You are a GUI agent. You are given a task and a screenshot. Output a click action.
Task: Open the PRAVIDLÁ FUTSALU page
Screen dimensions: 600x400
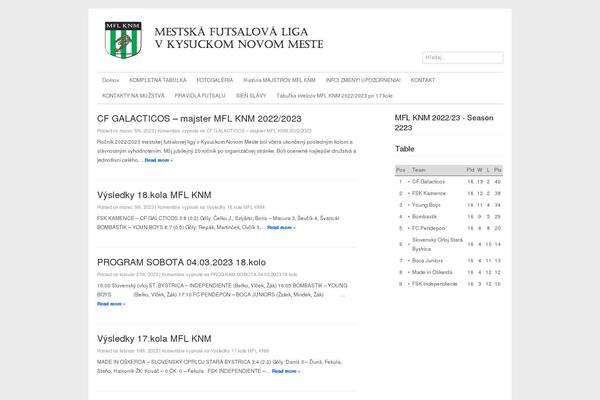click(200, 96)
